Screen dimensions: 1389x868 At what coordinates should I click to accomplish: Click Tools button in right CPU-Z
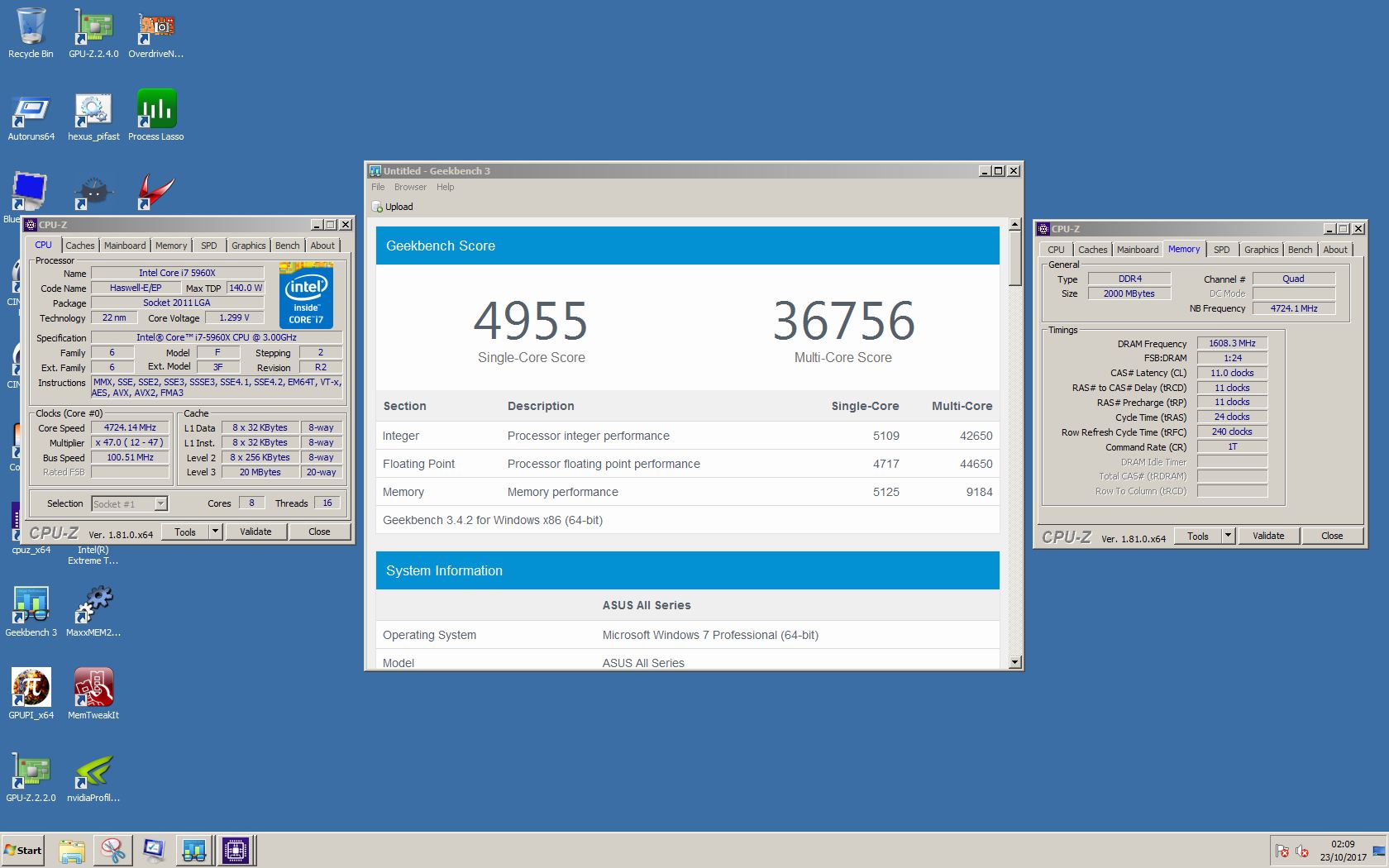click(1198, 536)
